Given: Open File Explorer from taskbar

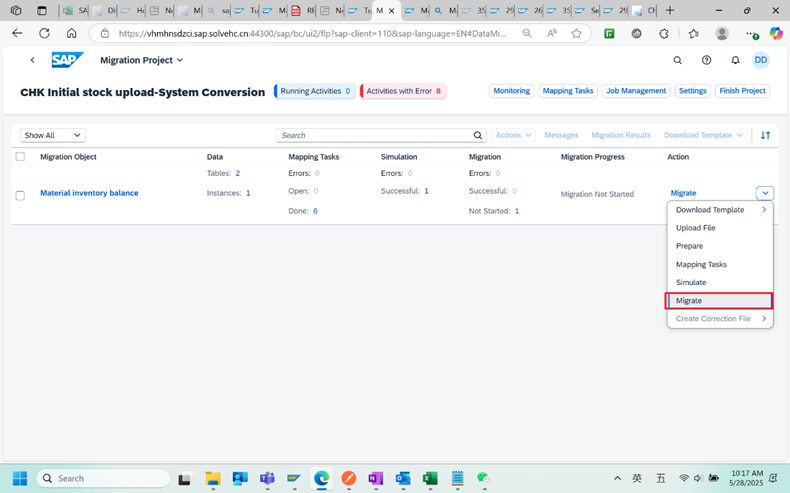Looking at the screenshot, I should (213, 478).
